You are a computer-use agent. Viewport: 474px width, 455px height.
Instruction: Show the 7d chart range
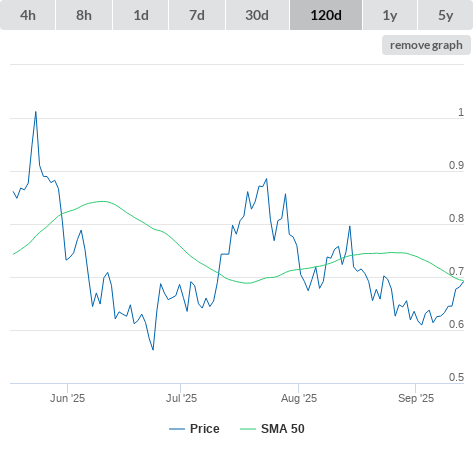pos(197,15)
